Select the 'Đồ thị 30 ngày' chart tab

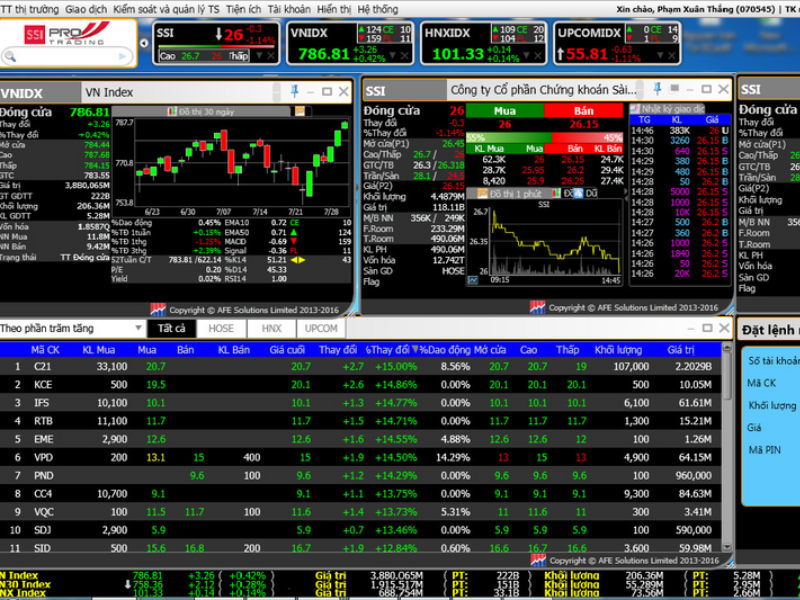(202, 111)
